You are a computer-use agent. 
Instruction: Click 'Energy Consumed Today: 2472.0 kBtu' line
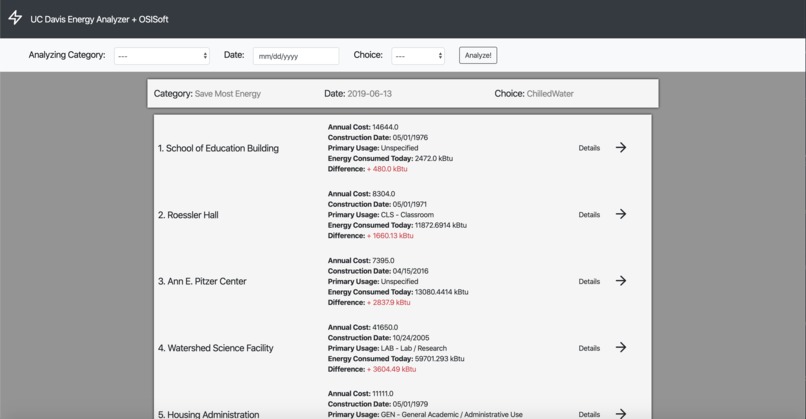[391, 159]
